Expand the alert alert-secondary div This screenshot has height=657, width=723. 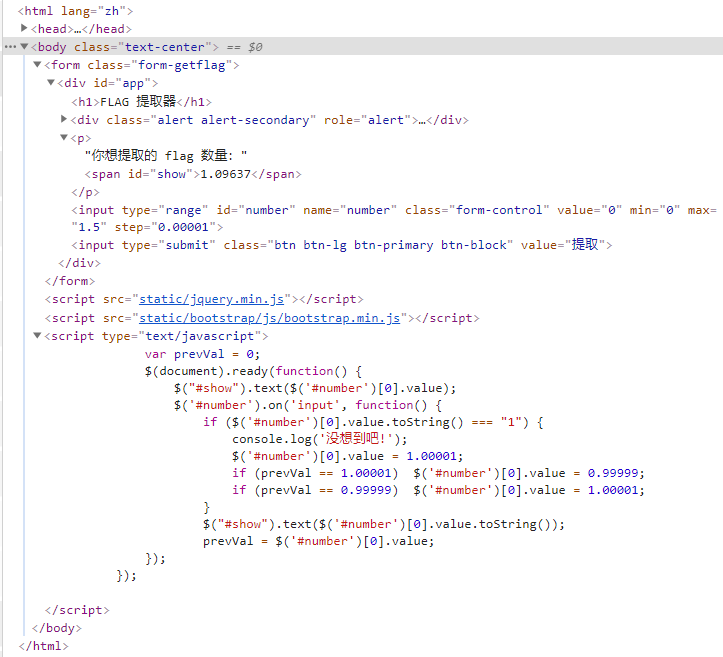64,119
